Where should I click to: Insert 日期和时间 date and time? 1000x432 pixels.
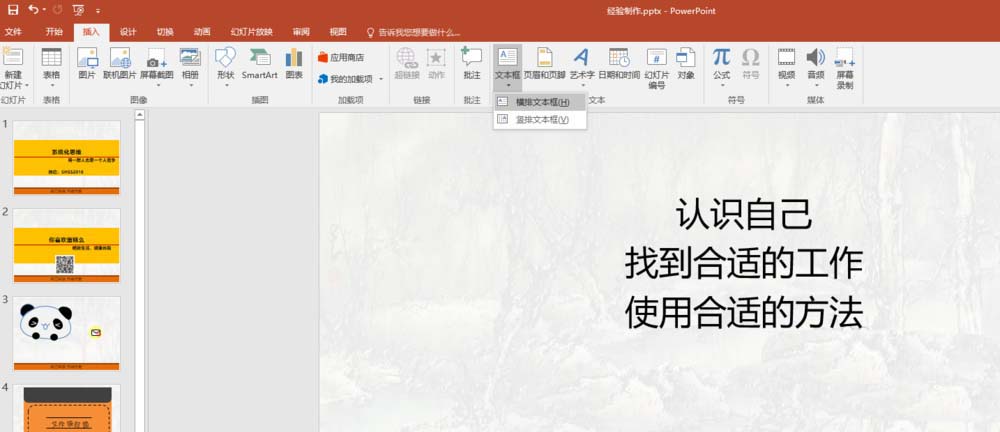(x=619, y=64)
